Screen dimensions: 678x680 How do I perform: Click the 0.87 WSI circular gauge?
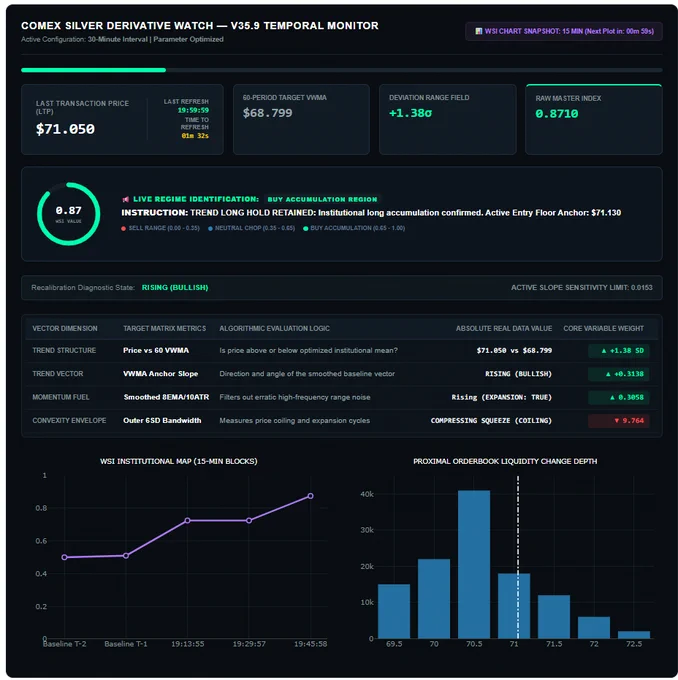coord(69,214)
